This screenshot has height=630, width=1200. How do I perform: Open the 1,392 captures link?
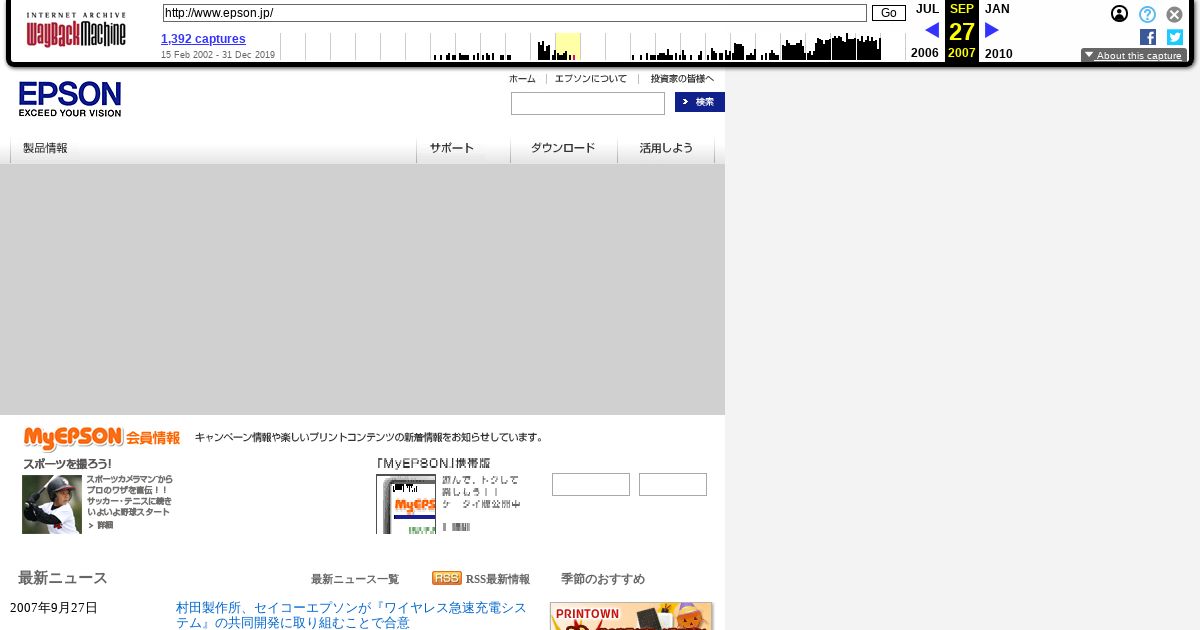[203, 39]
